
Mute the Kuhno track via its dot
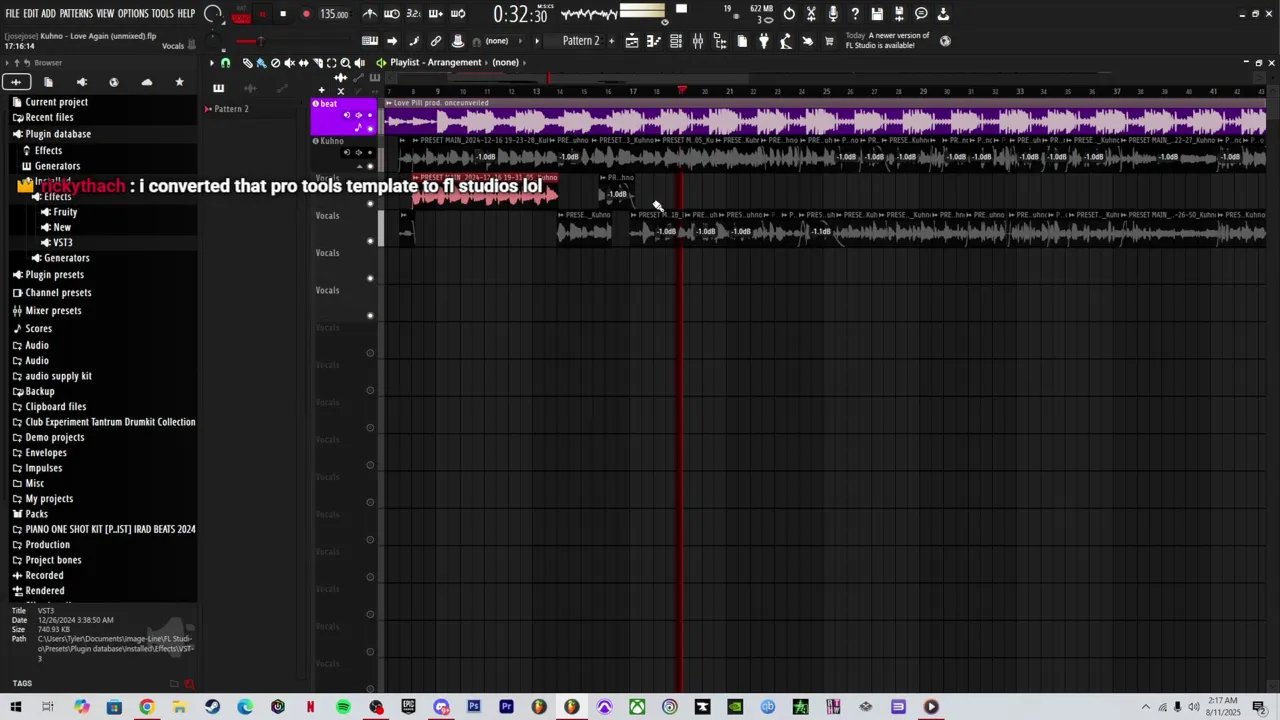click(x=370, y=166)
